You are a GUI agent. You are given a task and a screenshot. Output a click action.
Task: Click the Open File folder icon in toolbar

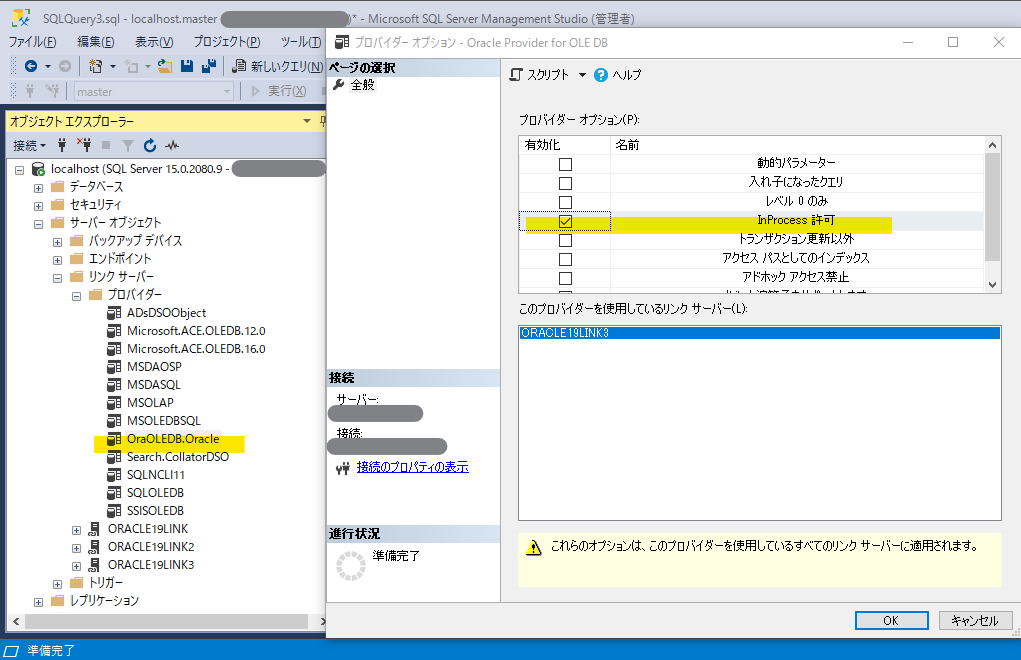(162, 66)
